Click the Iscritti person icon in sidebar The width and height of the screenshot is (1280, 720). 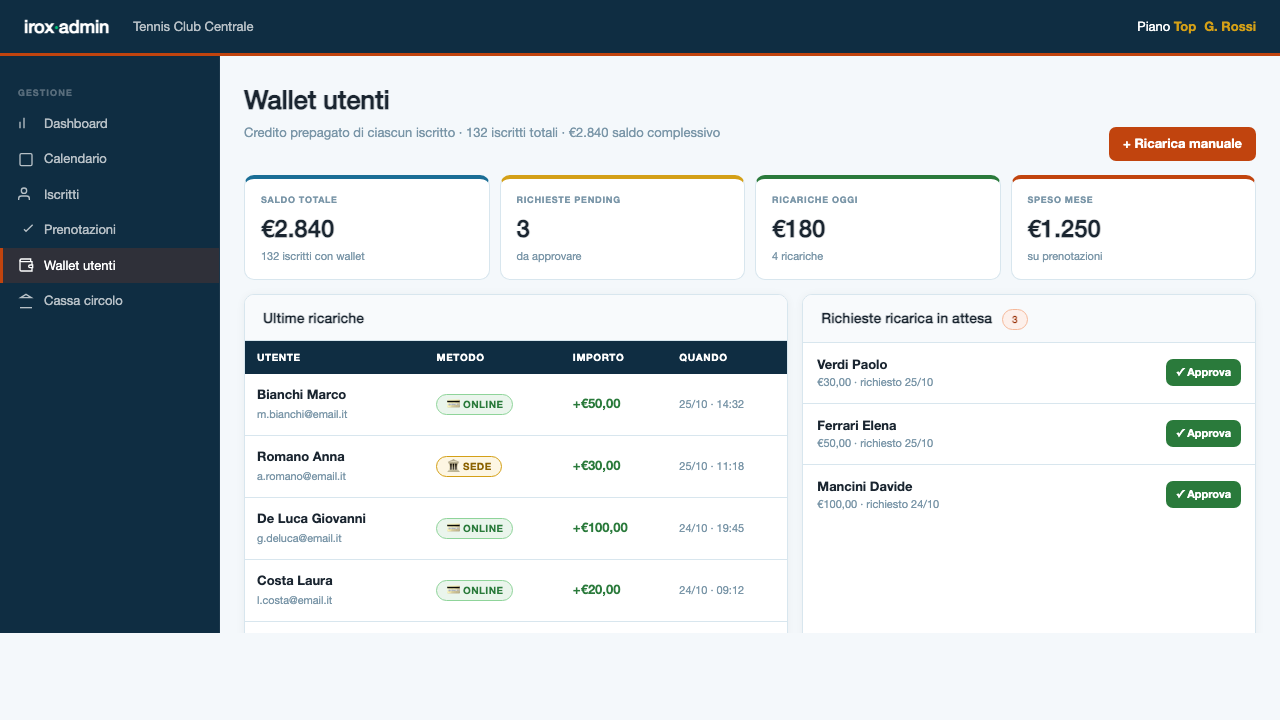(x=26, y=194)
